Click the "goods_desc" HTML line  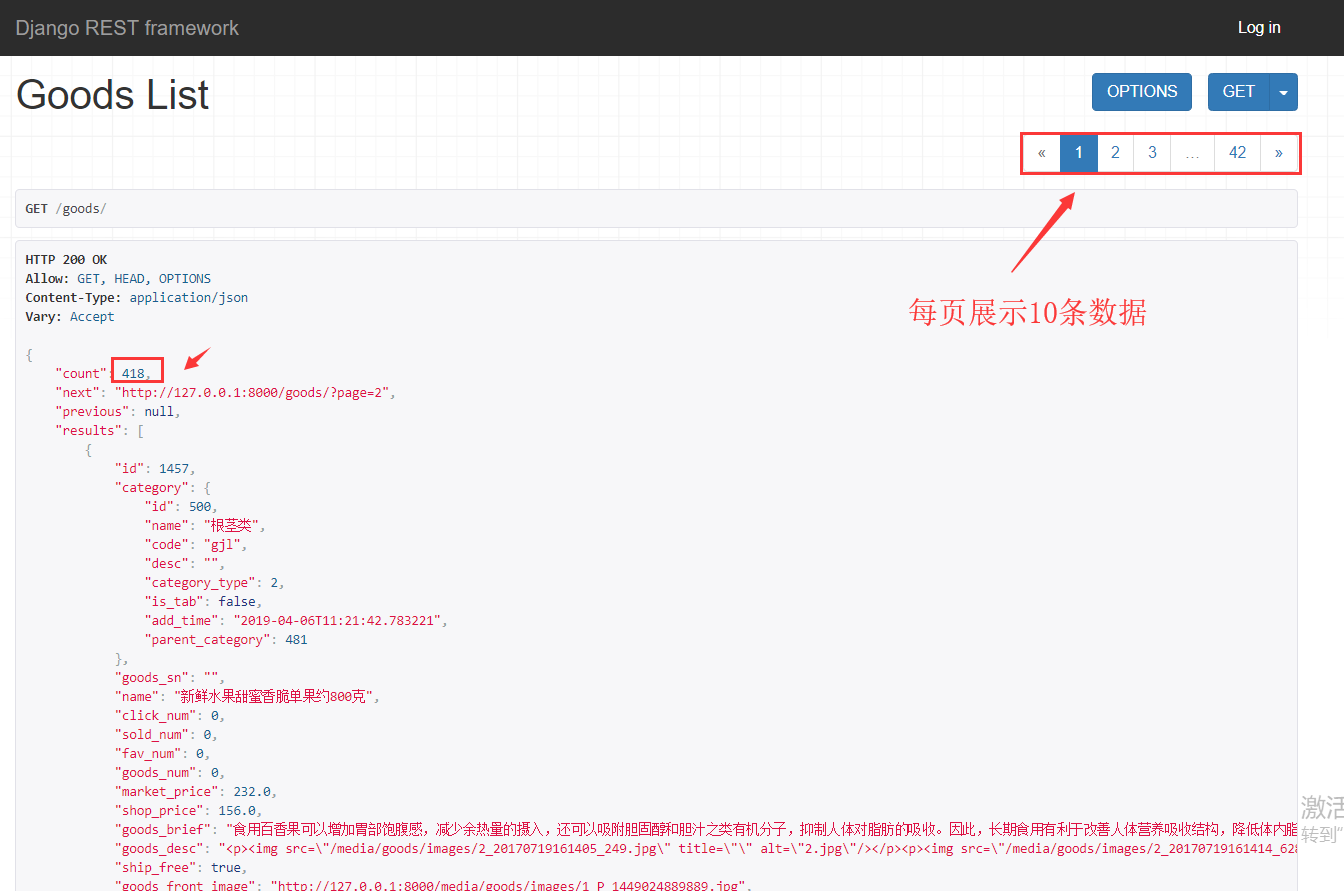706,848
